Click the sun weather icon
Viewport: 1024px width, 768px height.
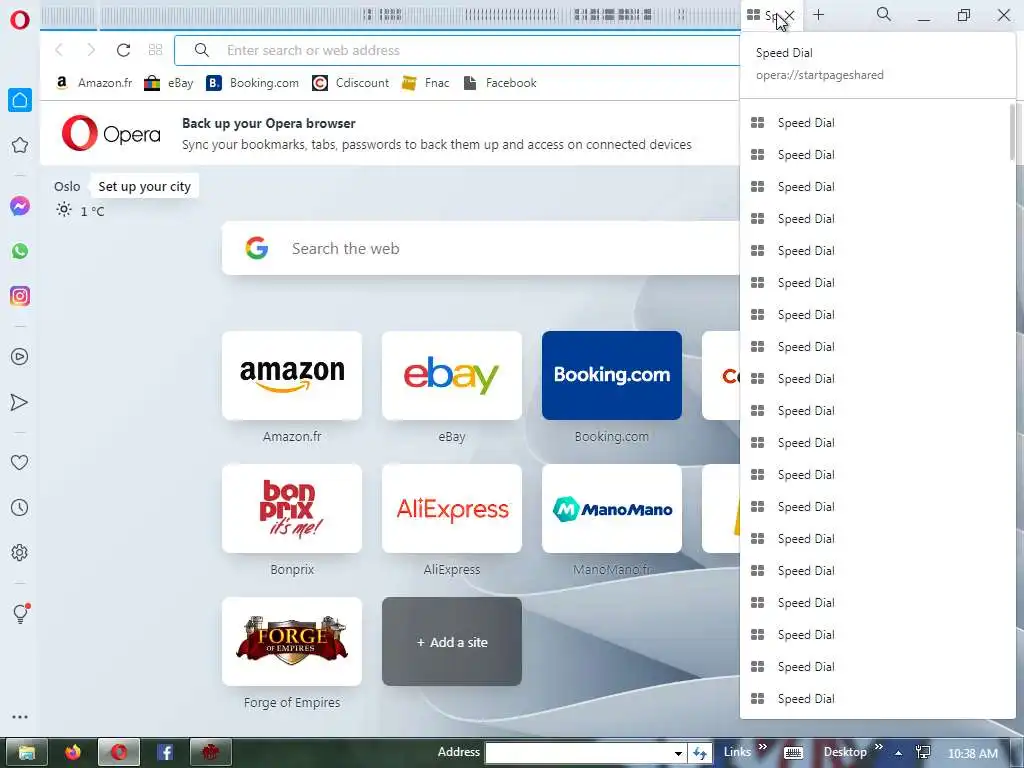63,210
